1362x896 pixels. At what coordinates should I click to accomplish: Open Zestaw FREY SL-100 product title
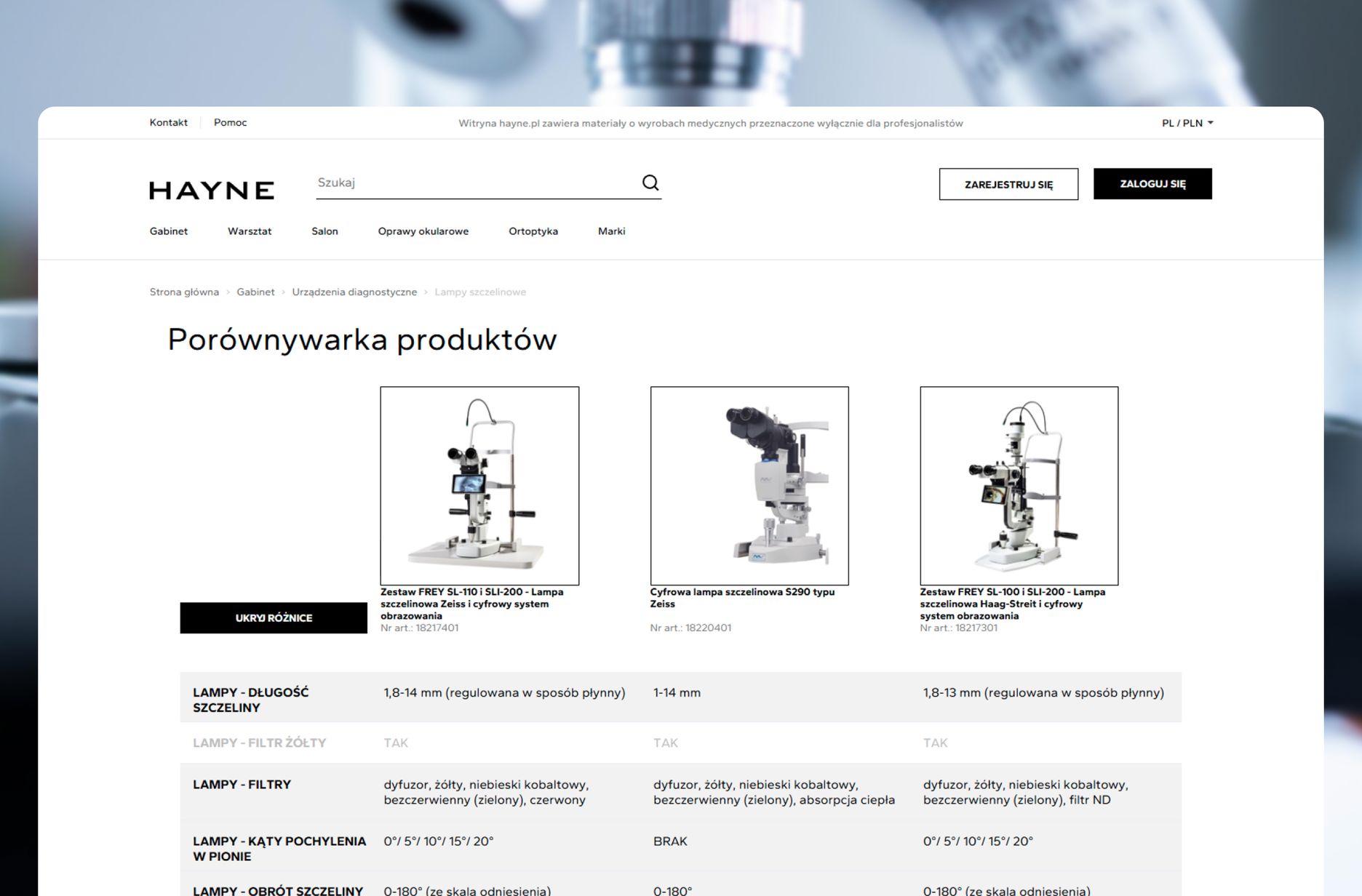1012,604
